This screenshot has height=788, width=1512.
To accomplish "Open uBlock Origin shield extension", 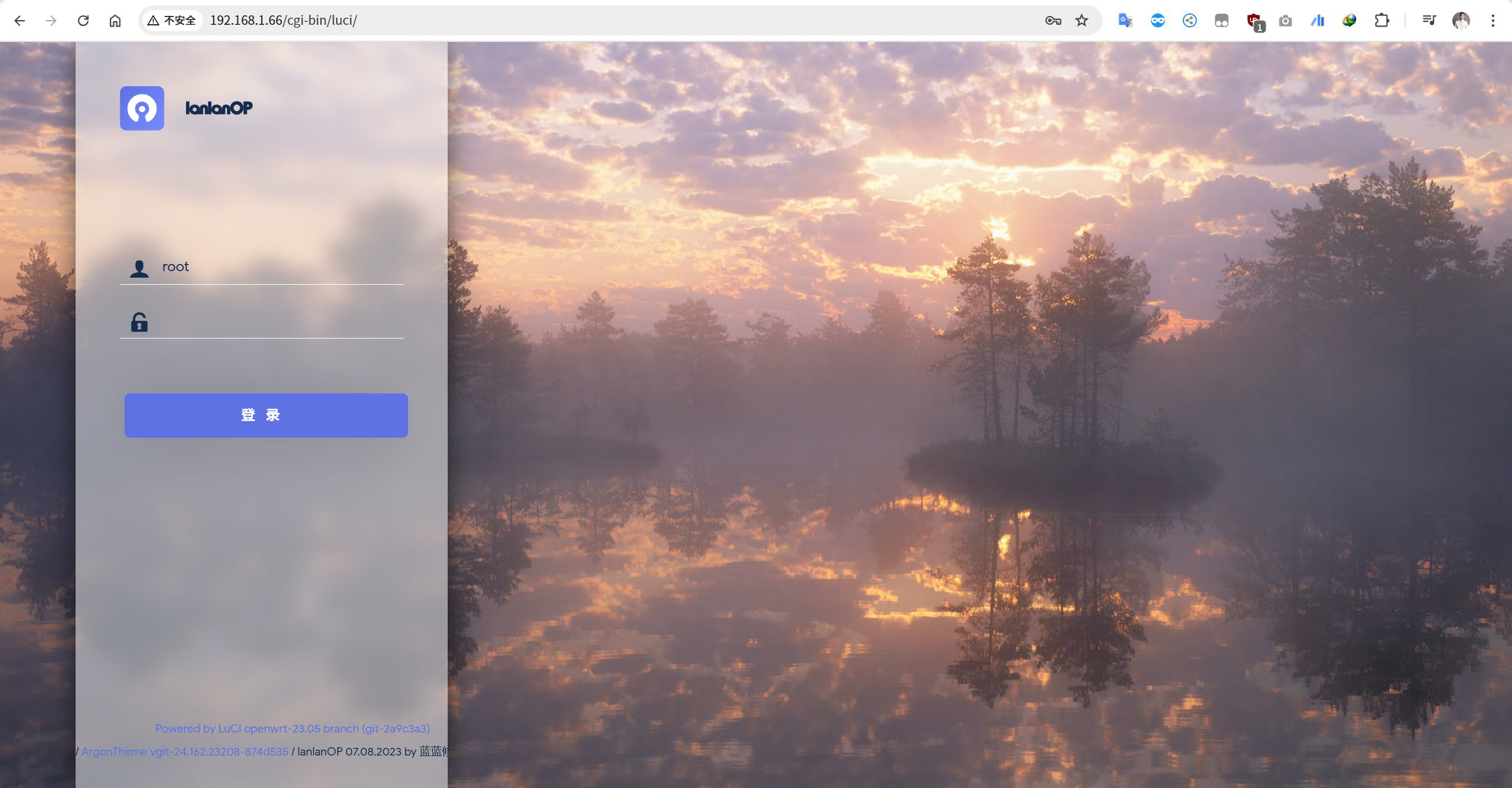I will [1254, 21].
